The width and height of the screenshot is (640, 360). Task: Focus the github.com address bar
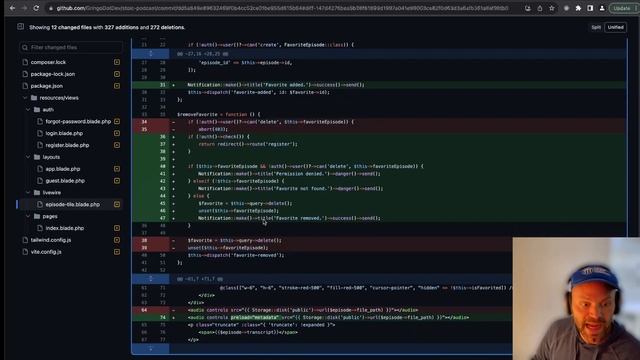pyautogui.click(x=282, y=8)
